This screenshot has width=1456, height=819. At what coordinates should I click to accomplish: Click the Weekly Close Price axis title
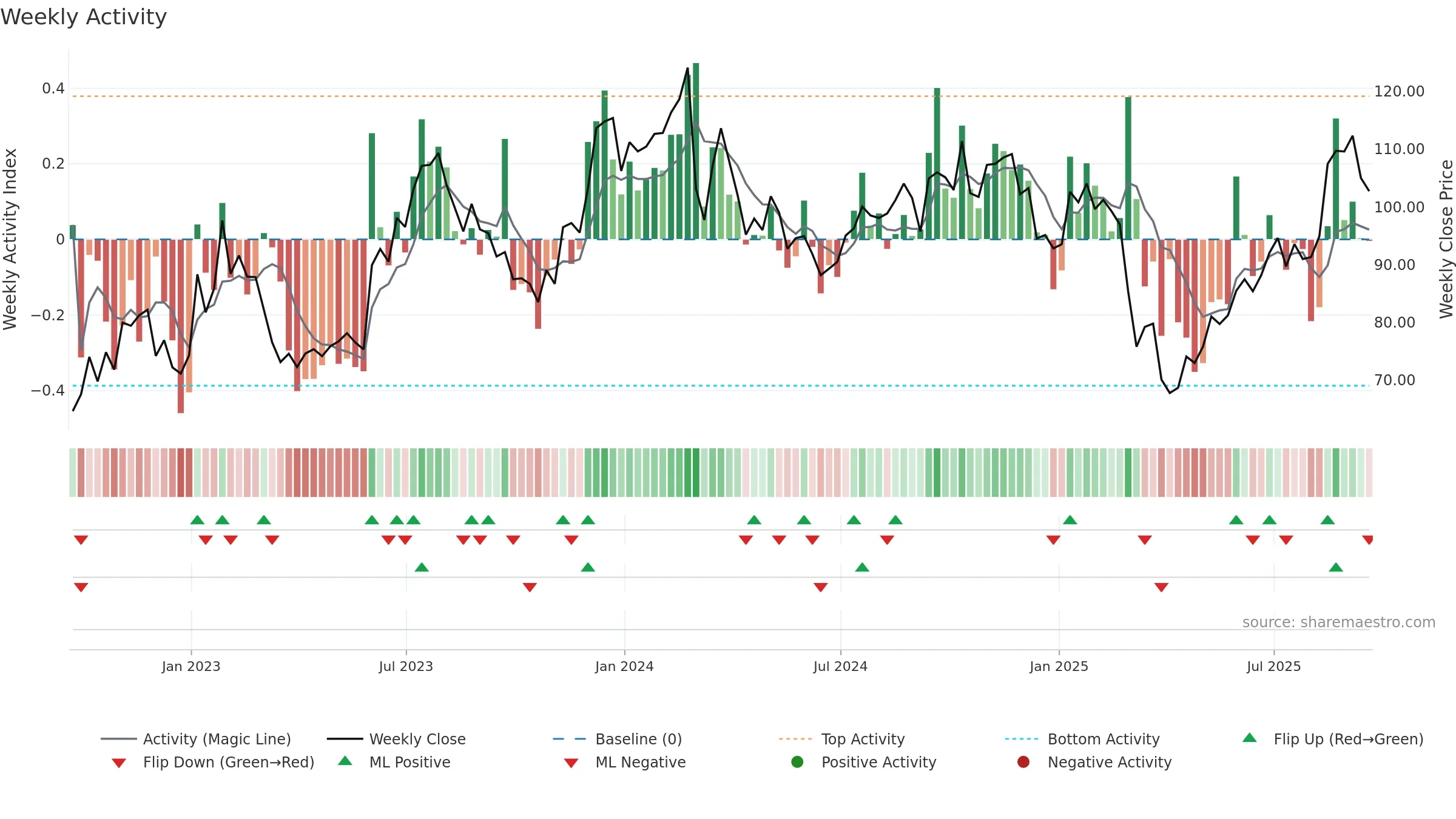pos(1446,240)
